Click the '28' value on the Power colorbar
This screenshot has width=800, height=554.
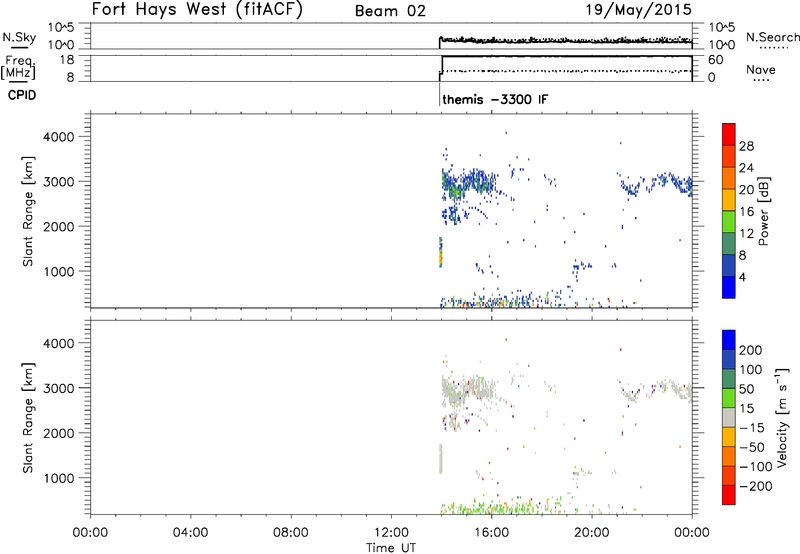coord(746,146)
